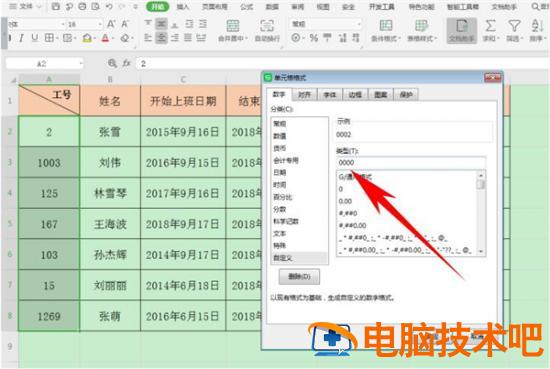Align text to bottom of cell

click(175, 24)
